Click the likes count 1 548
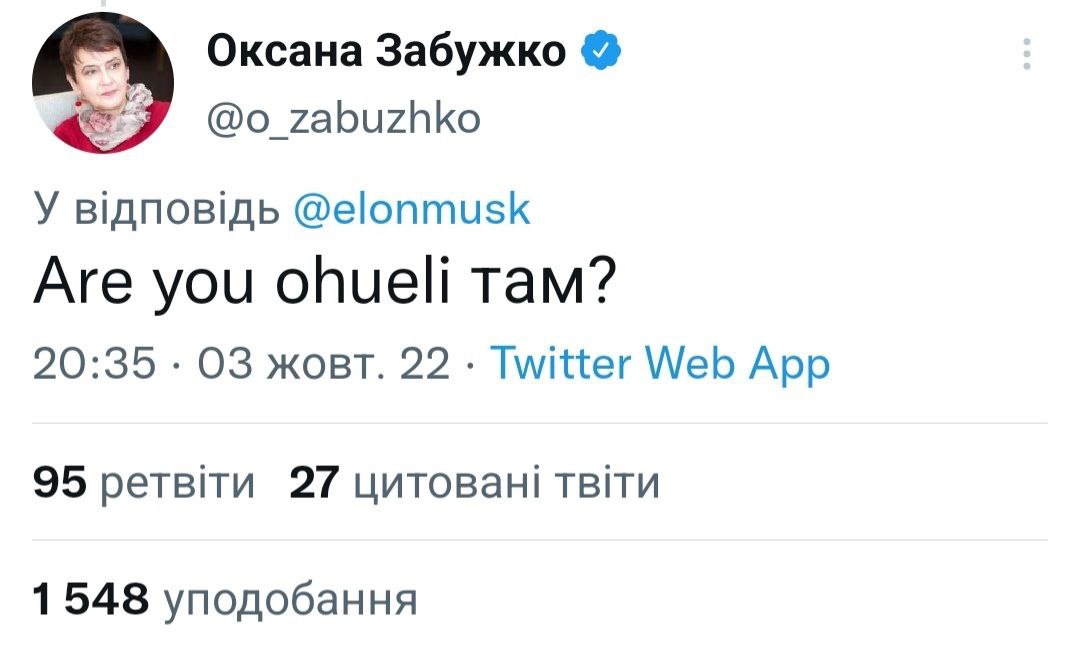 coord(91,600)
